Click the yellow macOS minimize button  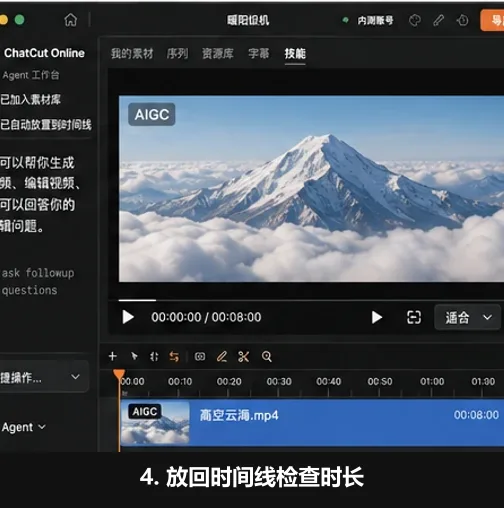(3, 20)
